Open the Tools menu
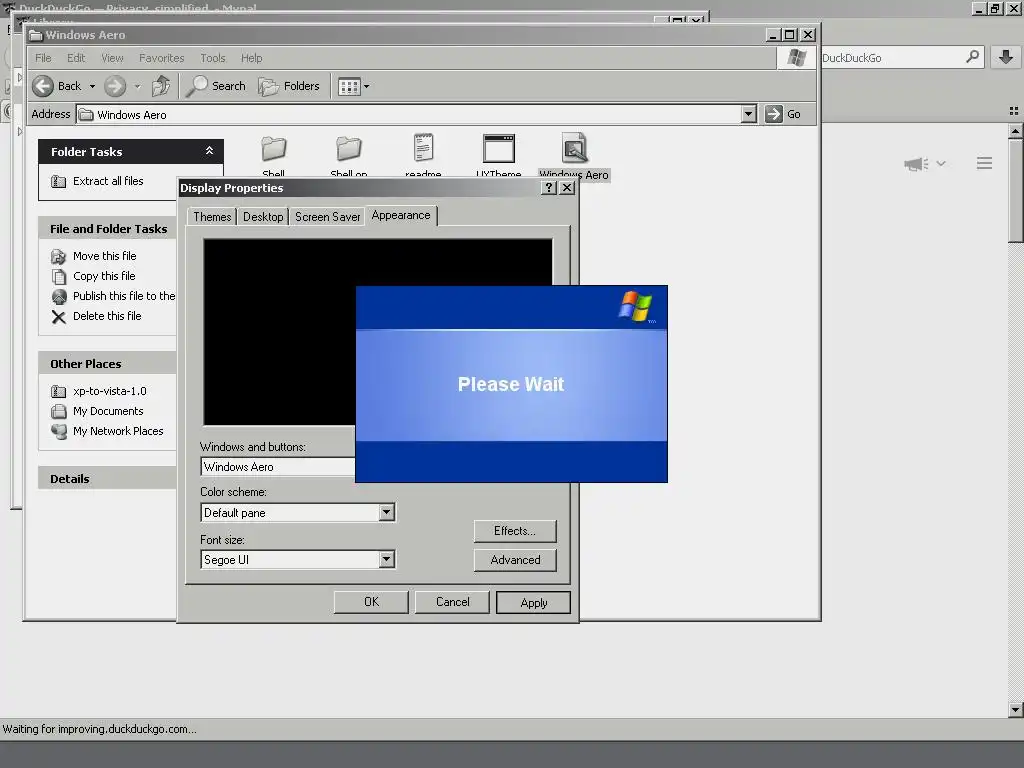This screenshot has height=768, width=1024. pyautogui.click(x=212, y=58)
